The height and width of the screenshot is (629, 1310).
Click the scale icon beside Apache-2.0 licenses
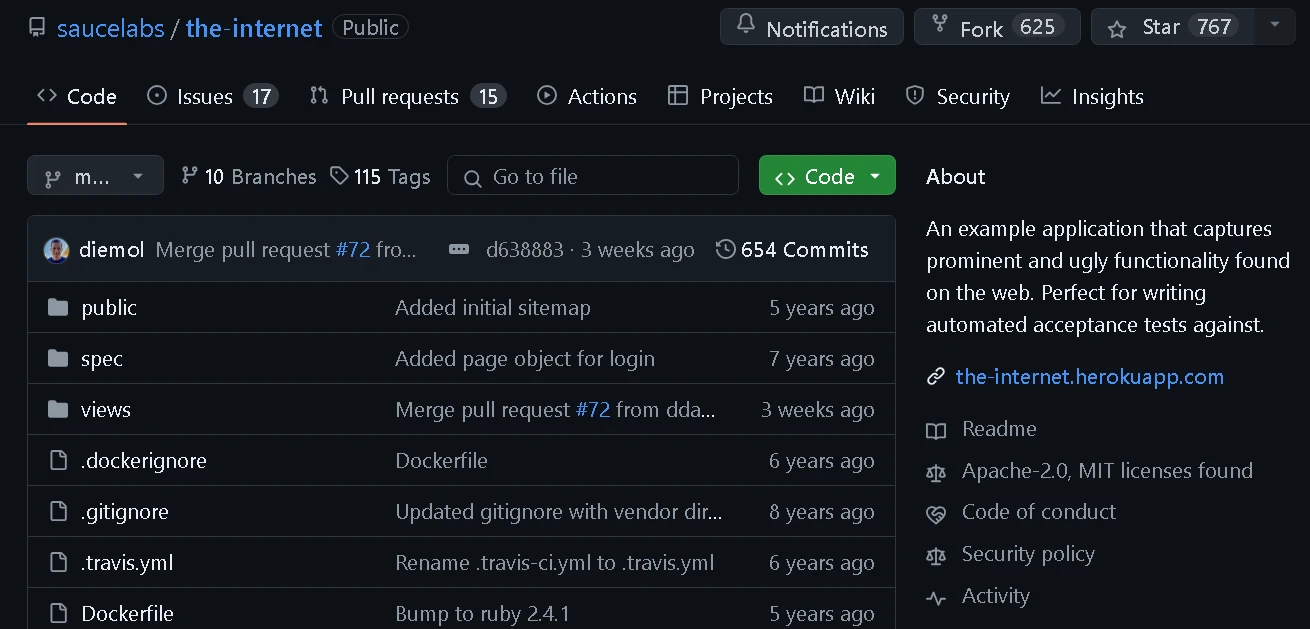pos(936,472)
